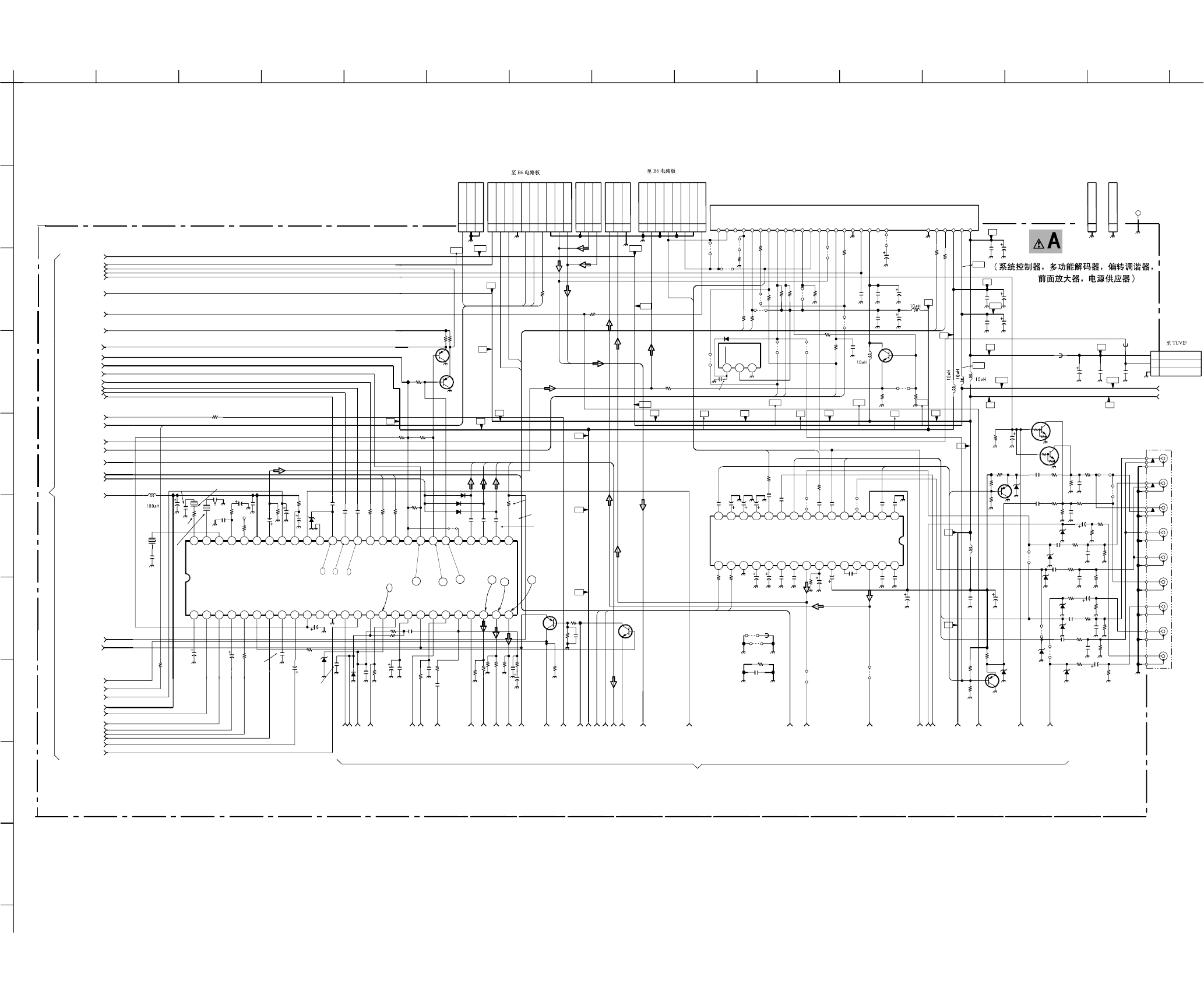Click the transistor symbol beside the 10µH coil label
The image size is (1204, 981).
point(886,355)
